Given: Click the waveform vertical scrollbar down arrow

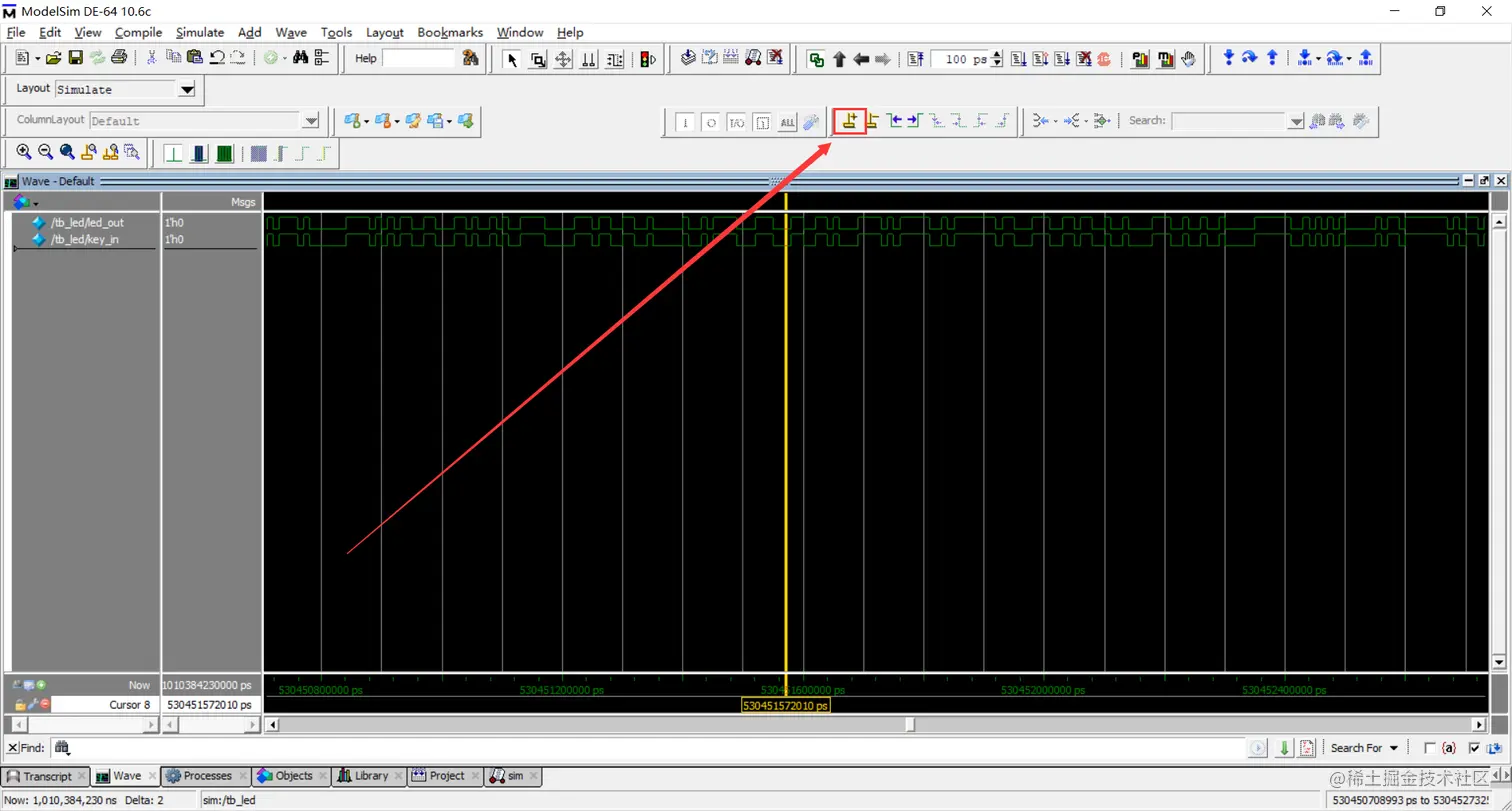Looking at the screenshot, I should coord(1498,662).
